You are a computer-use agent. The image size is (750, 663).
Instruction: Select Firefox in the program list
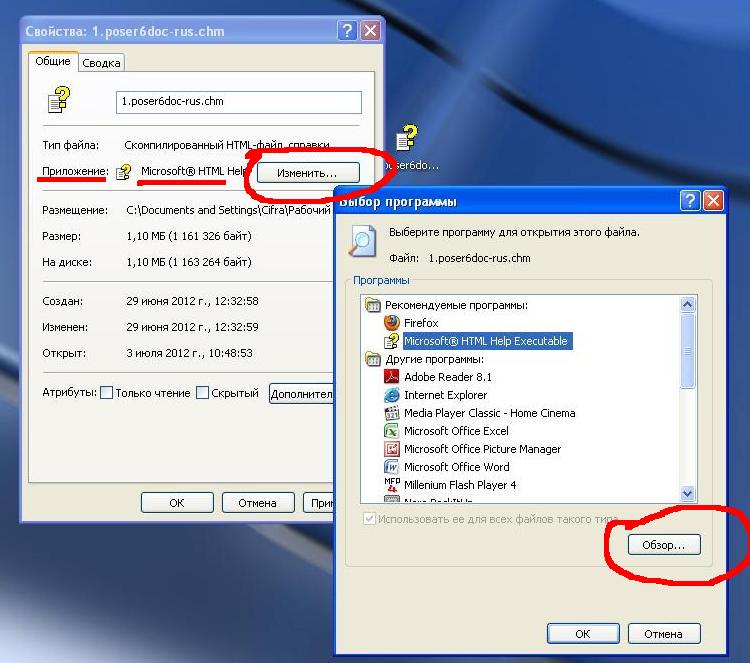click(421, 323)
